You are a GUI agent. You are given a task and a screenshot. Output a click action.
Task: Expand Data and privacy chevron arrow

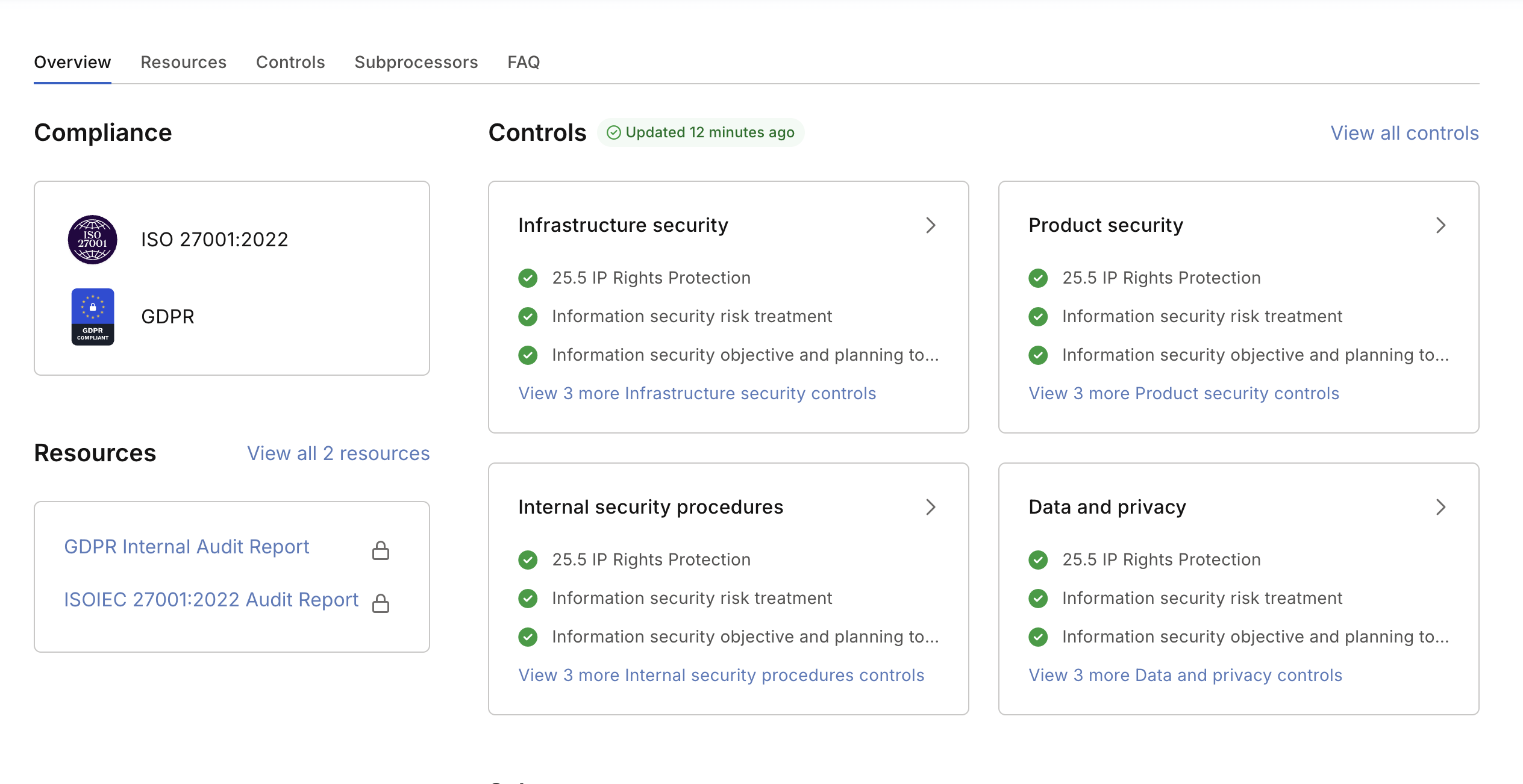pos(1440,507)
